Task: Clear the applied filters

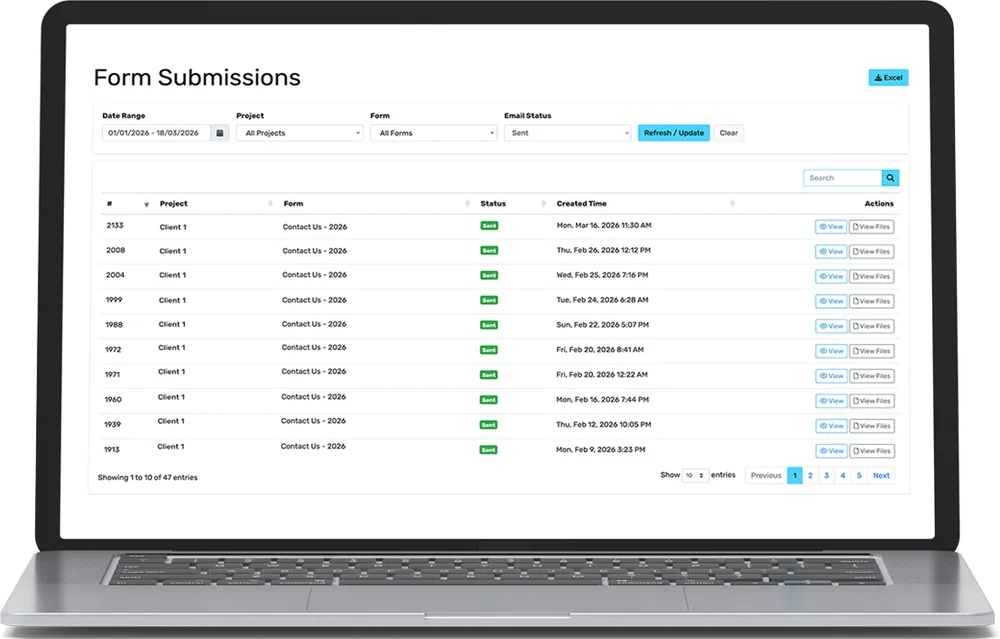Action: click(728, 133)
